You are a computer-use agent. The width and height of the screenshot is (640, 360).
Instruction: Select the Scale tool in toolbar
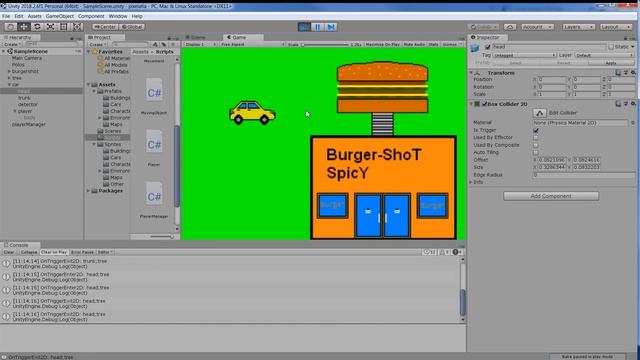pyautogui.click(x=51, y=27)
